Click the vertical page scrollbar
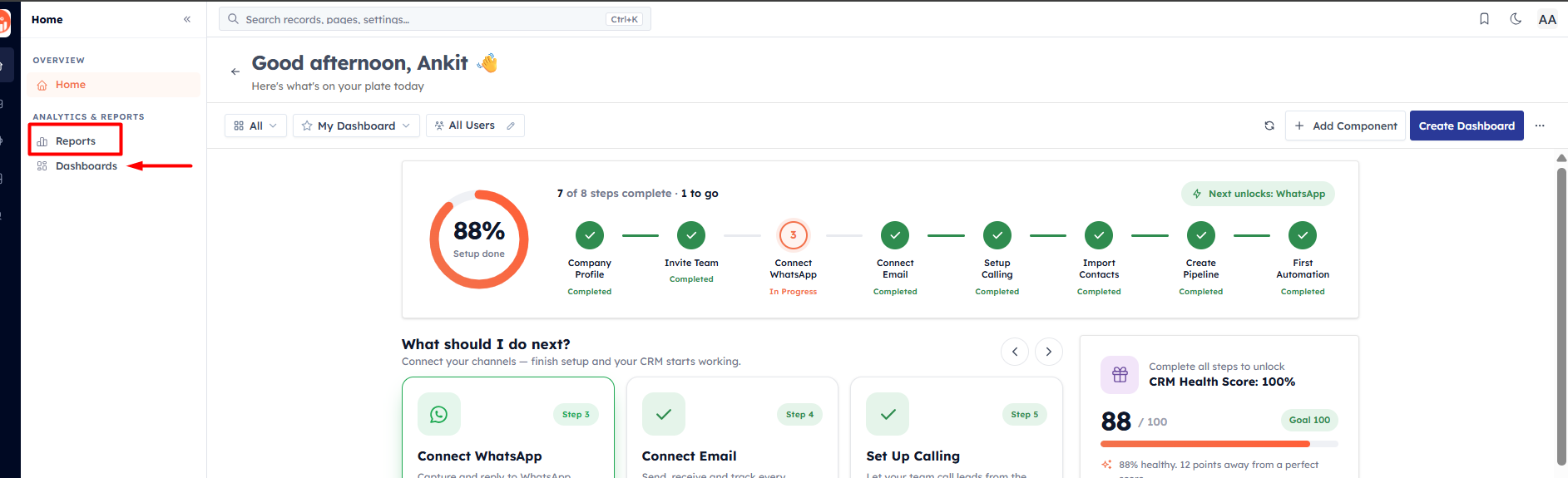This screenshot has height=478, width=1568. click(1561, 316)
